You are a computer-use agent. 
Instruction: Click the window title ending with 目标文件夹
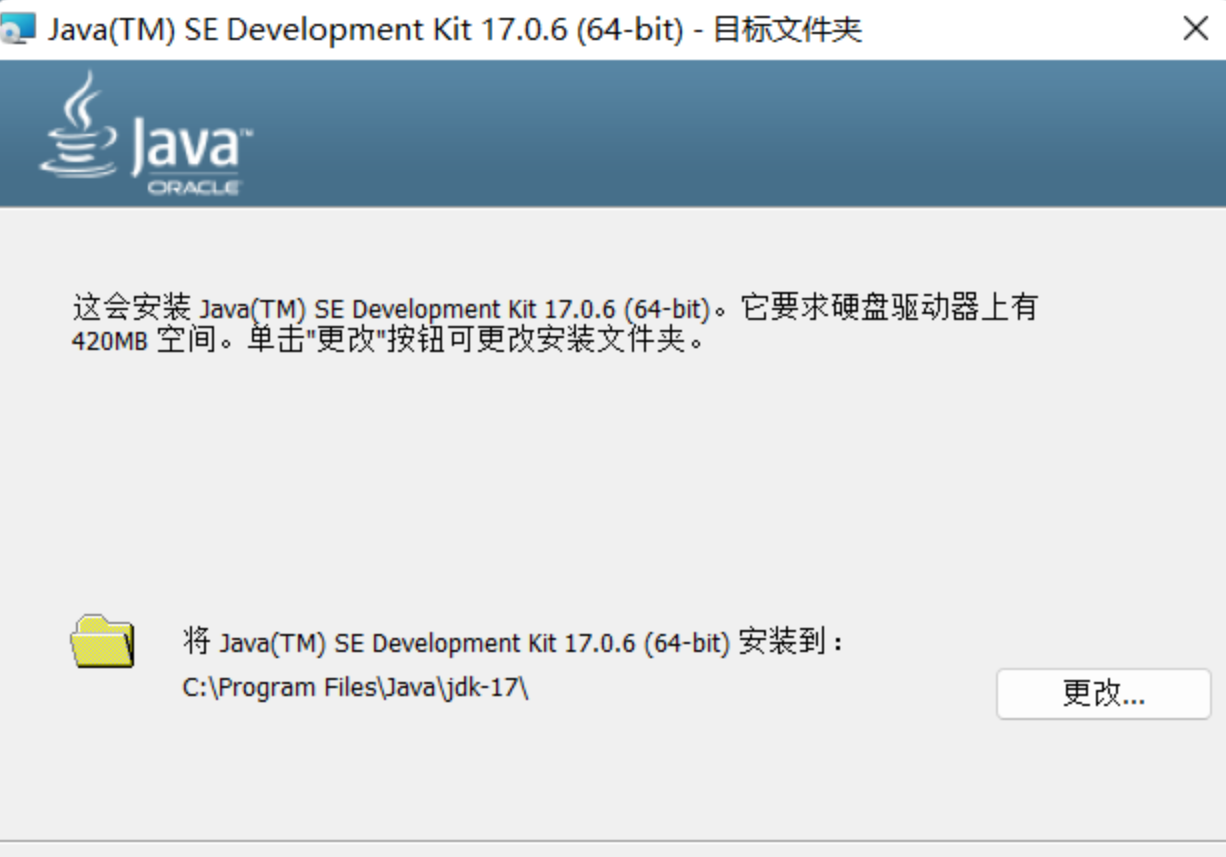click(455, 29)
